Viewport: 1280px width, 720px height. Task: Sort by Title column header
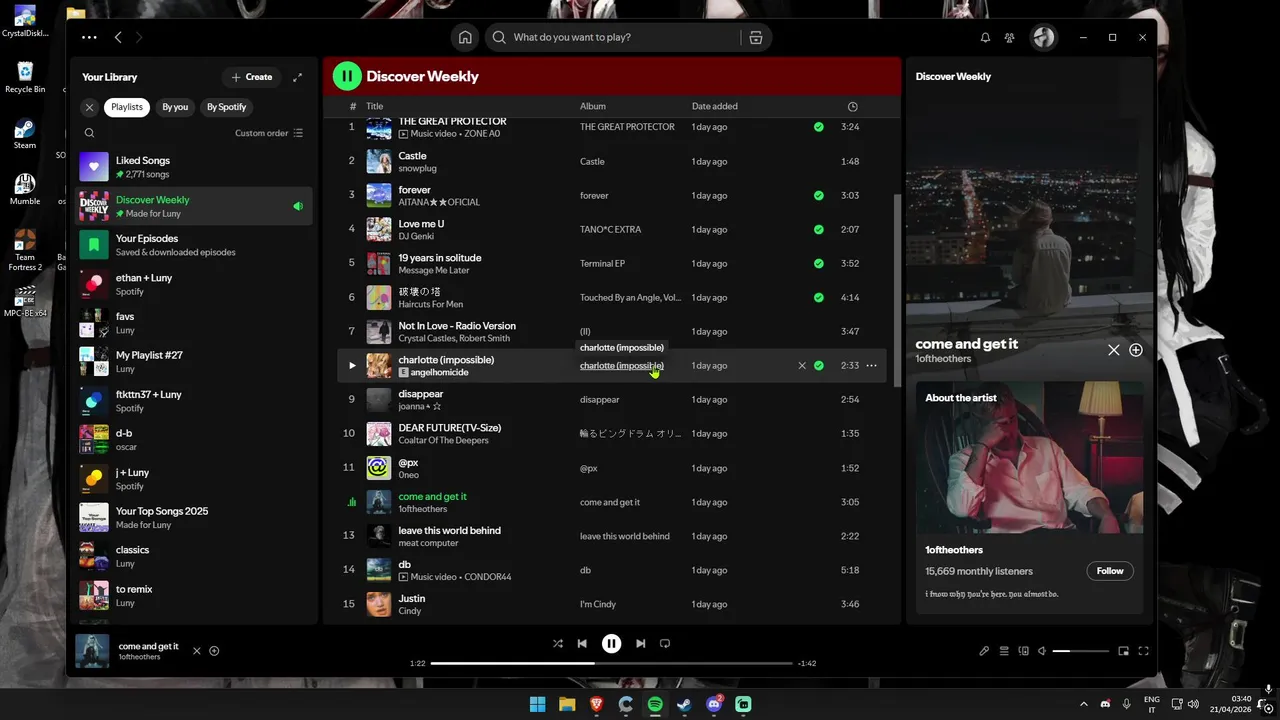pos(374,106)
